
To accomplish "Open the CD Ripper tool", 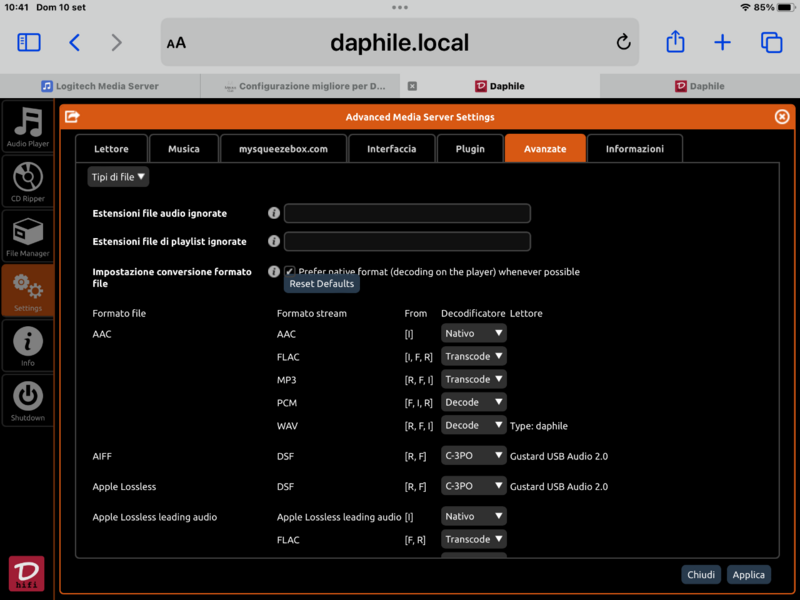I will click(x=28, y=181).
